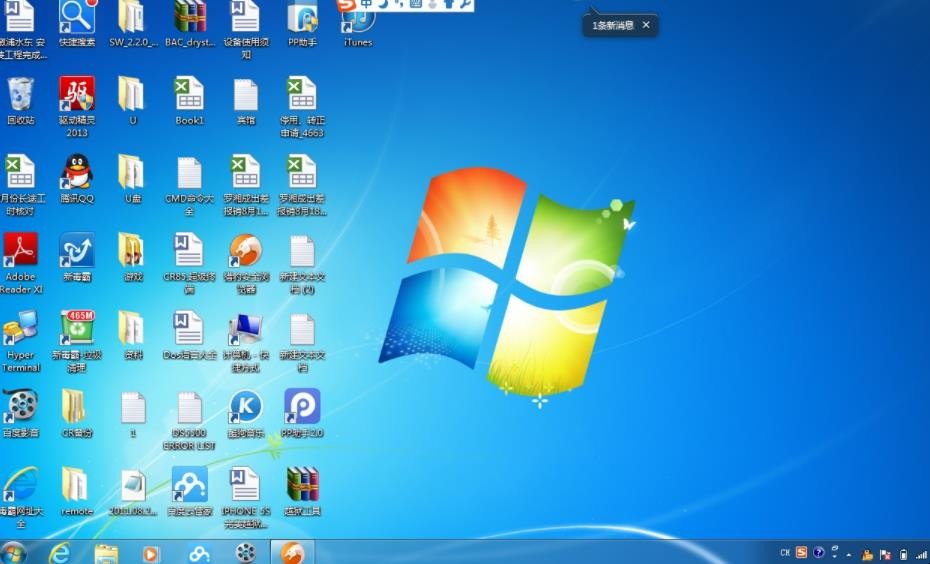Open the DS6300 ERROR LIST file
The image size is (930, 564).
coord(189,420)
